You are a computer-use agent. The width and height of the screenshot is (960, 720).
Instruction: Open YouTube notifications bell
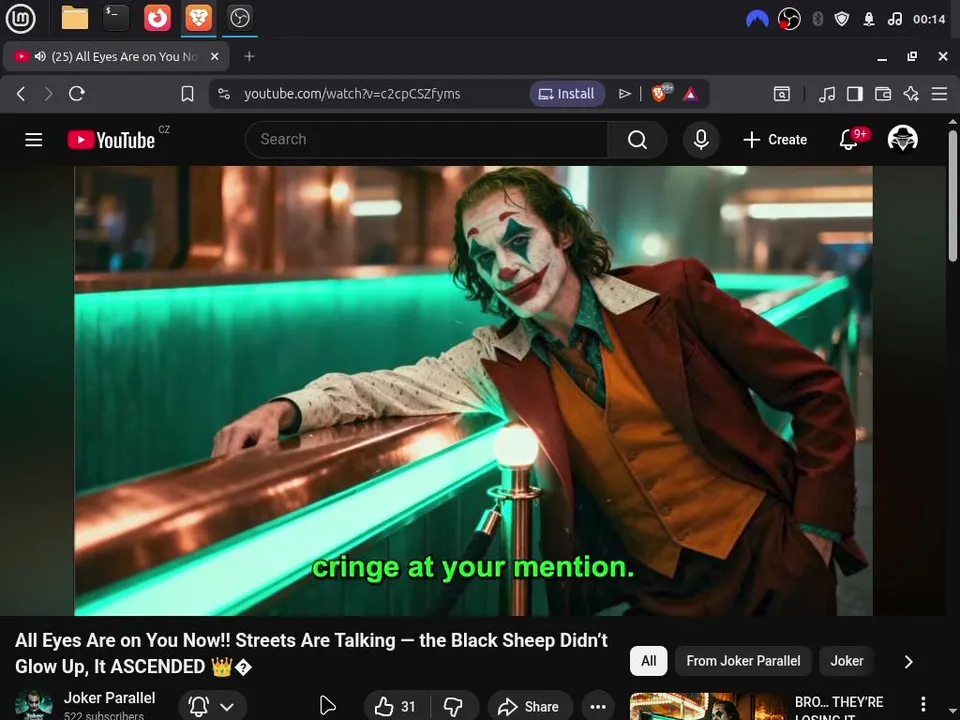[849, 140]
